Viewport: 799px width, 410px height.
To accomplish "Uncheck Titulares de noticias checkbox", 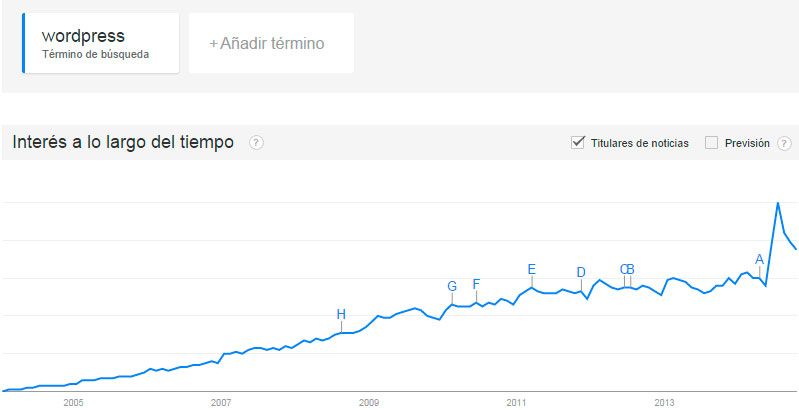I will coord(577,143).
